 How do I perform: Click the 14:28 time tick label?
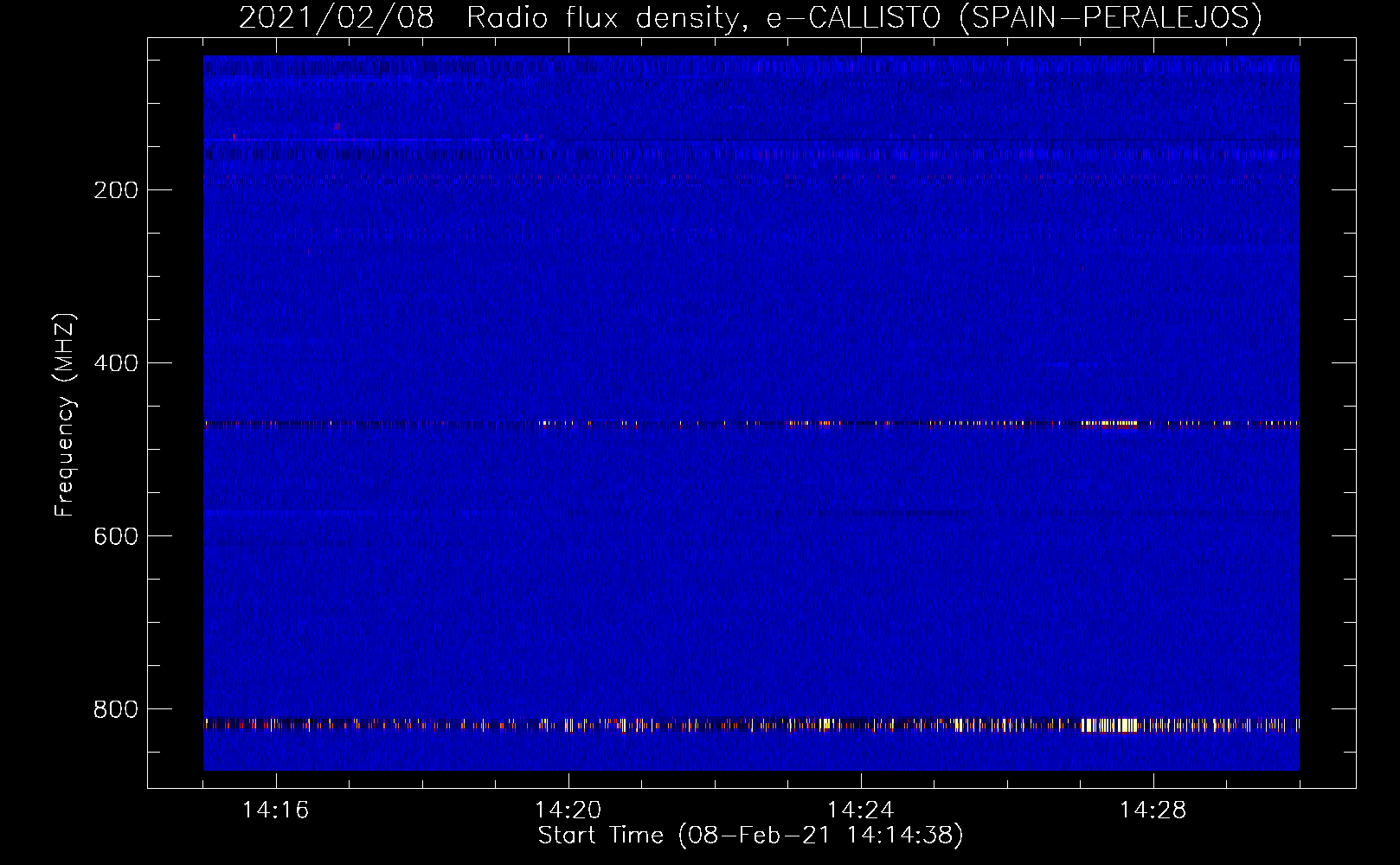click(1153, 810)
